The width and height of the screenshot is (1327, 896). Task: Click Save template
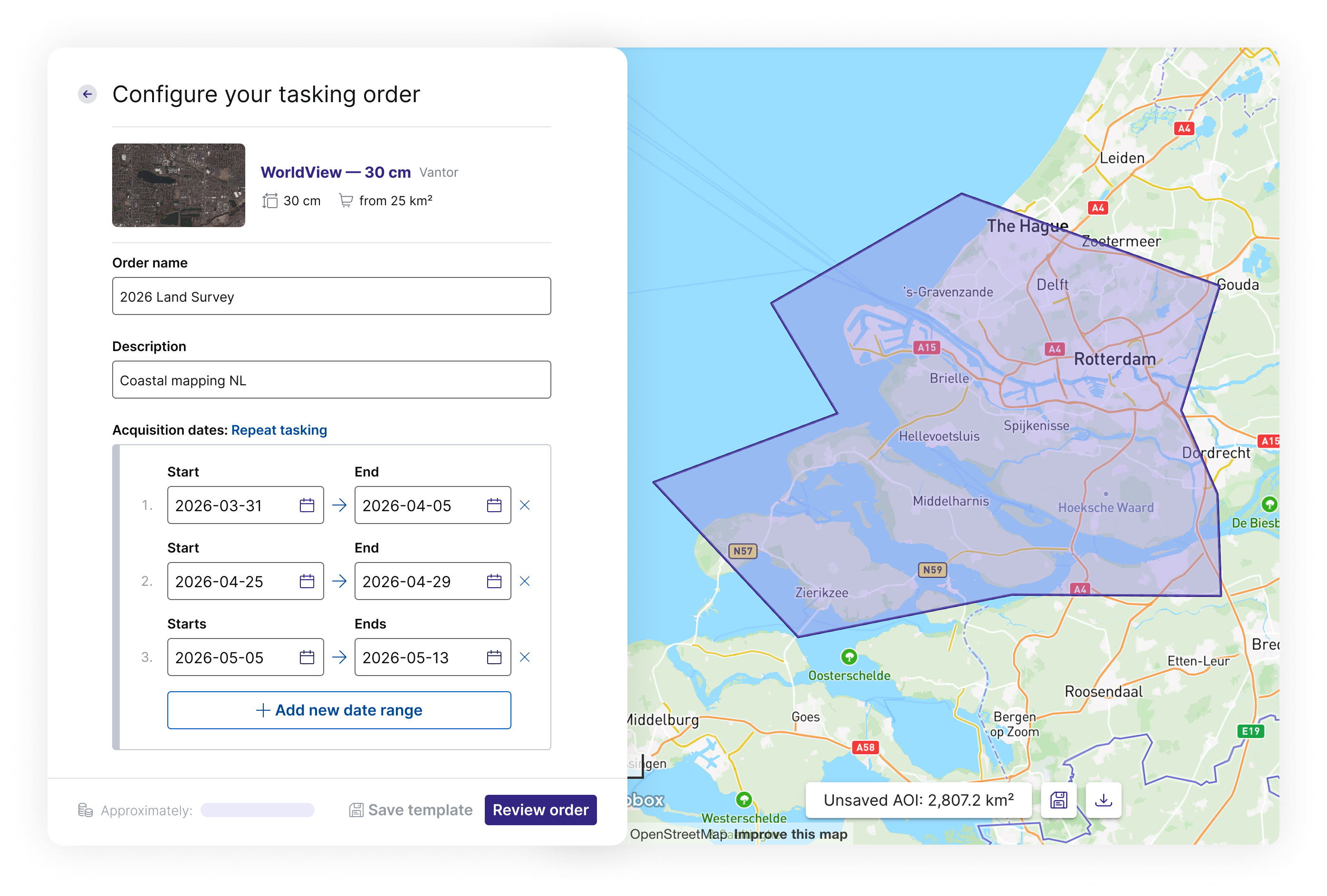coord(411,810)
